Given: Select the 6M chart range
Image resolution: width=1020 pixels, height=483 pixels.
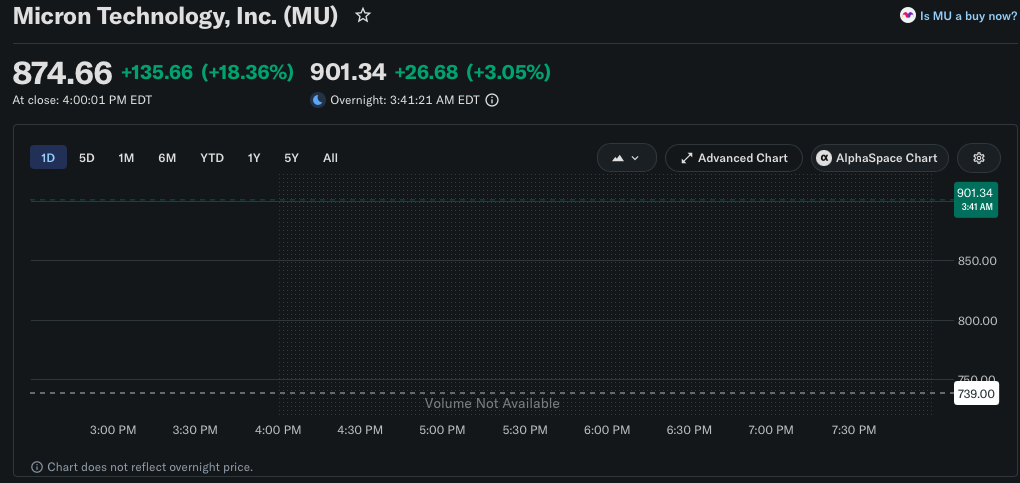Looking at the screenshot, I should [x=167, y=158].
